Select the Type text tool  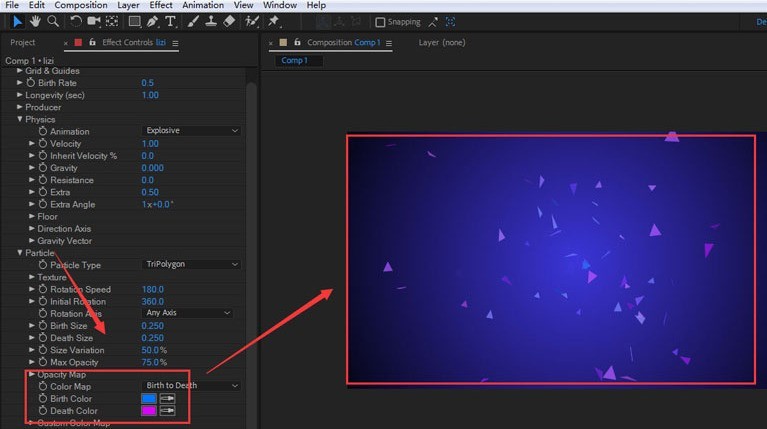170,21
